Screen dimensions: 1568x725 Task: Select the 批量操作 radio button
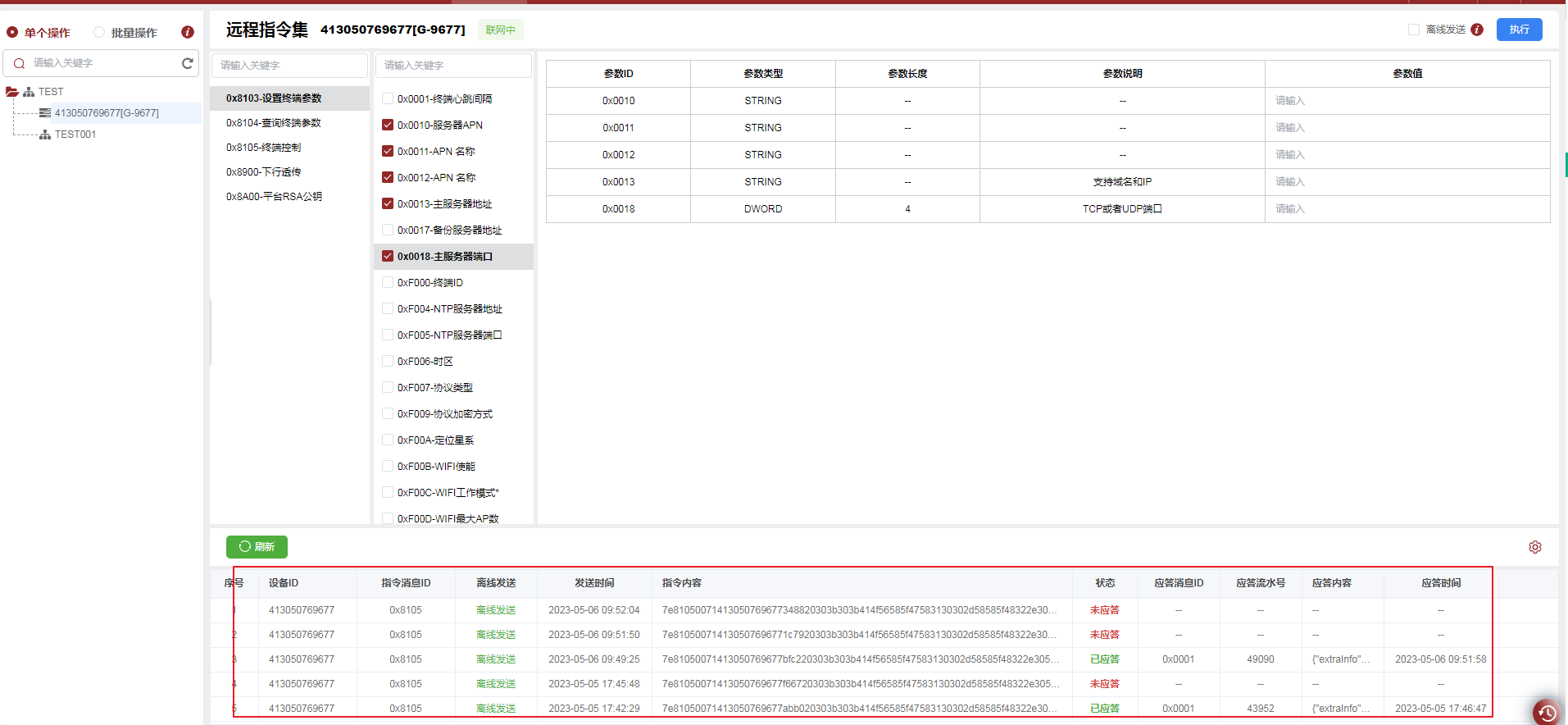[99, 33]
